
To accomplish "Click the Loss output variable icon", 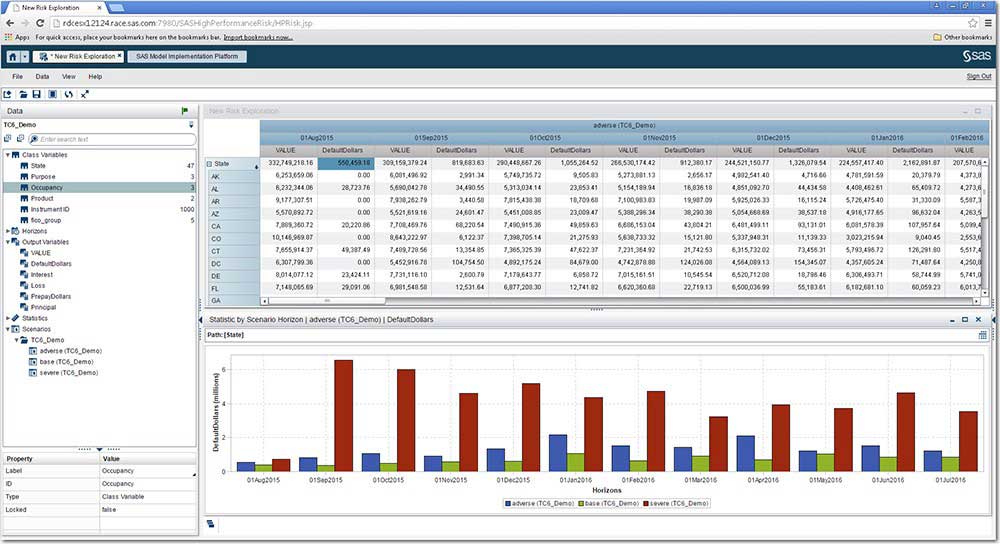I will coord(24,286).
